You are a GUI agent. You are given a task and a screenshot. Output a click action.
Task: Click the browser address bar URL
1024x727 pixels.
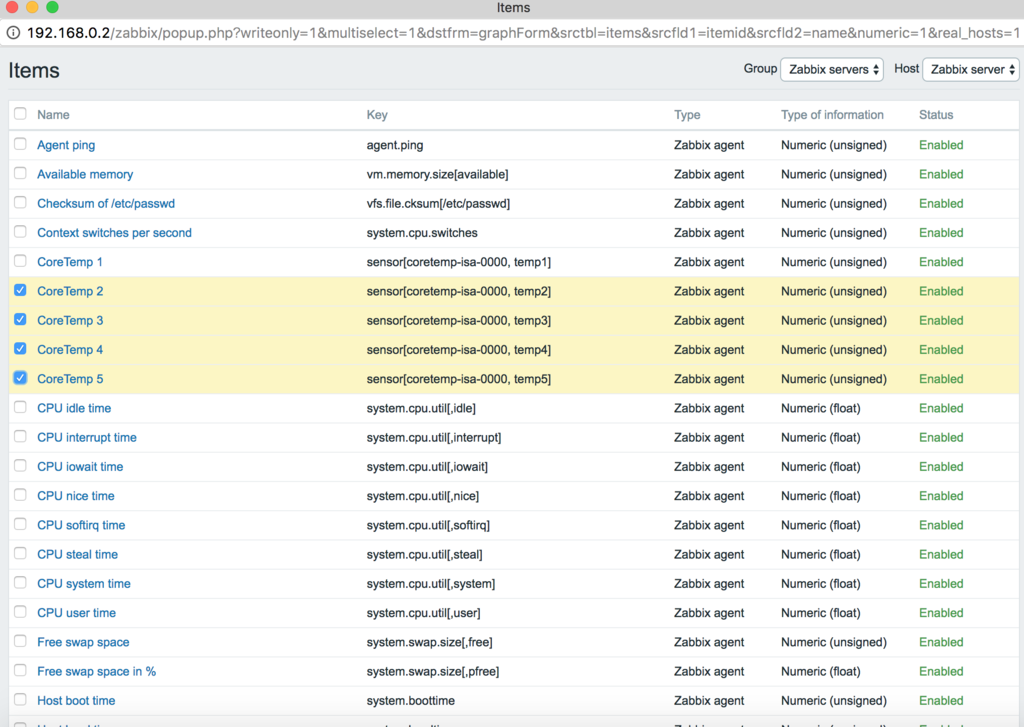[522, 33]
